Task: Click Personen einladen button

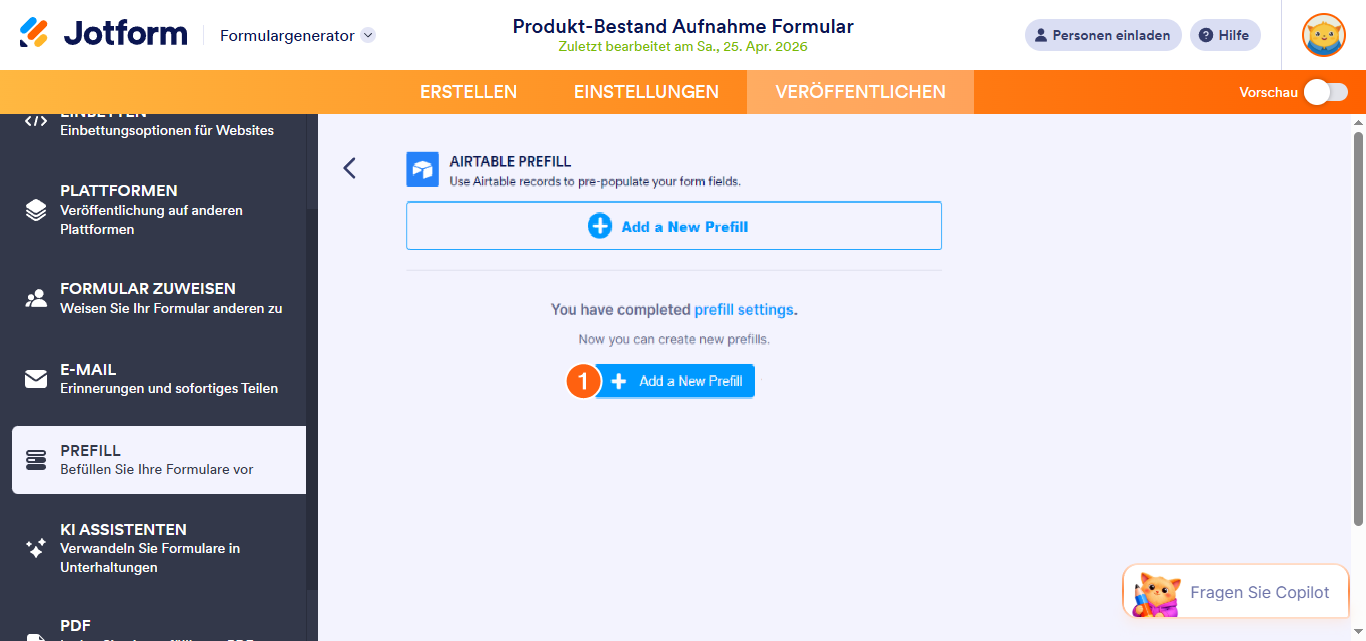Action: point(1102,35)
